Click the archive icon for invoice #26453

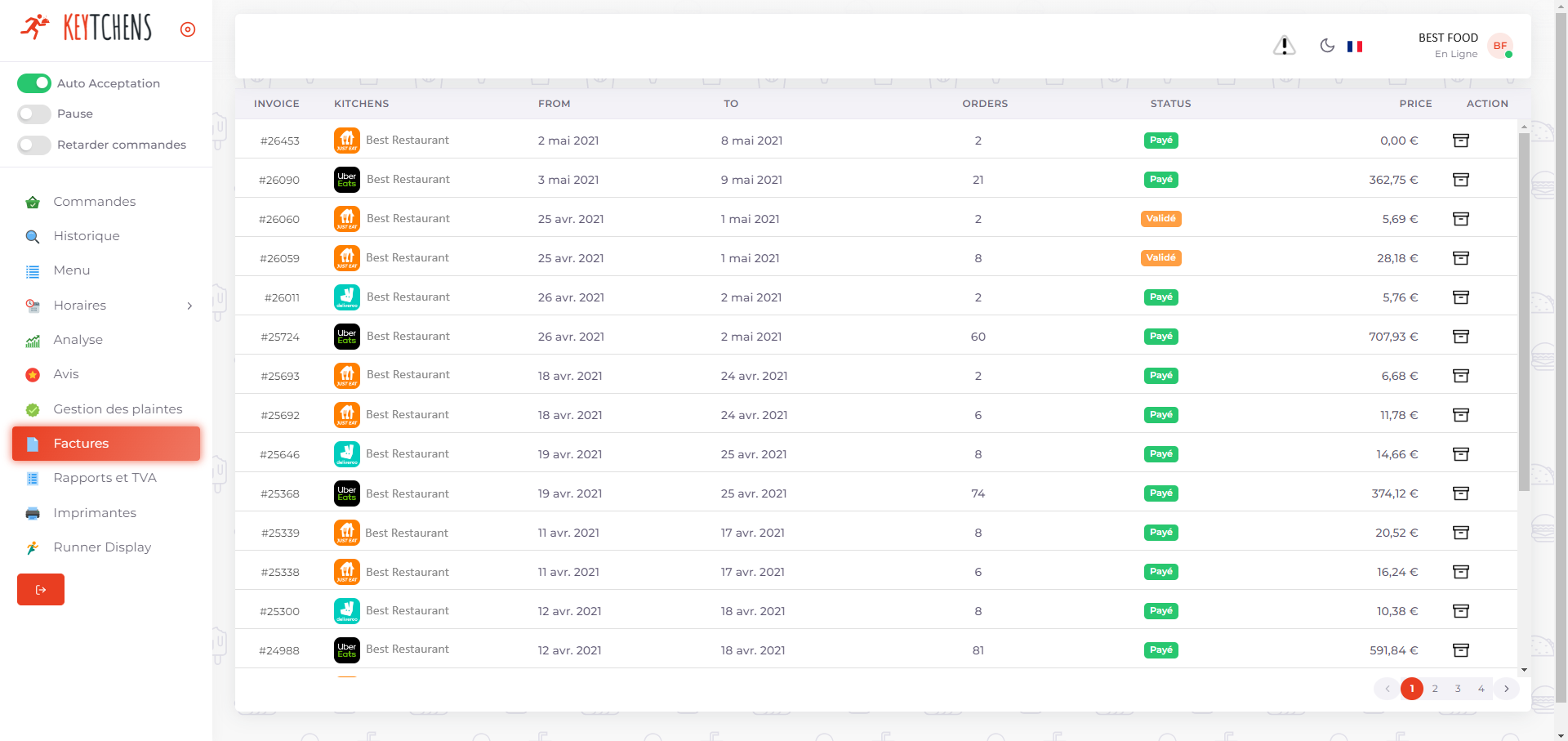[x=1460, y=141]
